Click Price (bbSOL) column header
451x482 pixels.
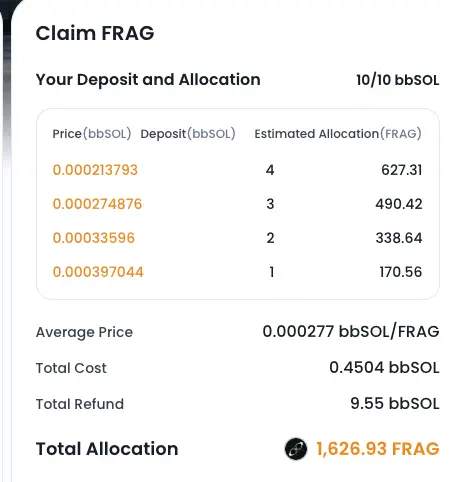point(92,134)
